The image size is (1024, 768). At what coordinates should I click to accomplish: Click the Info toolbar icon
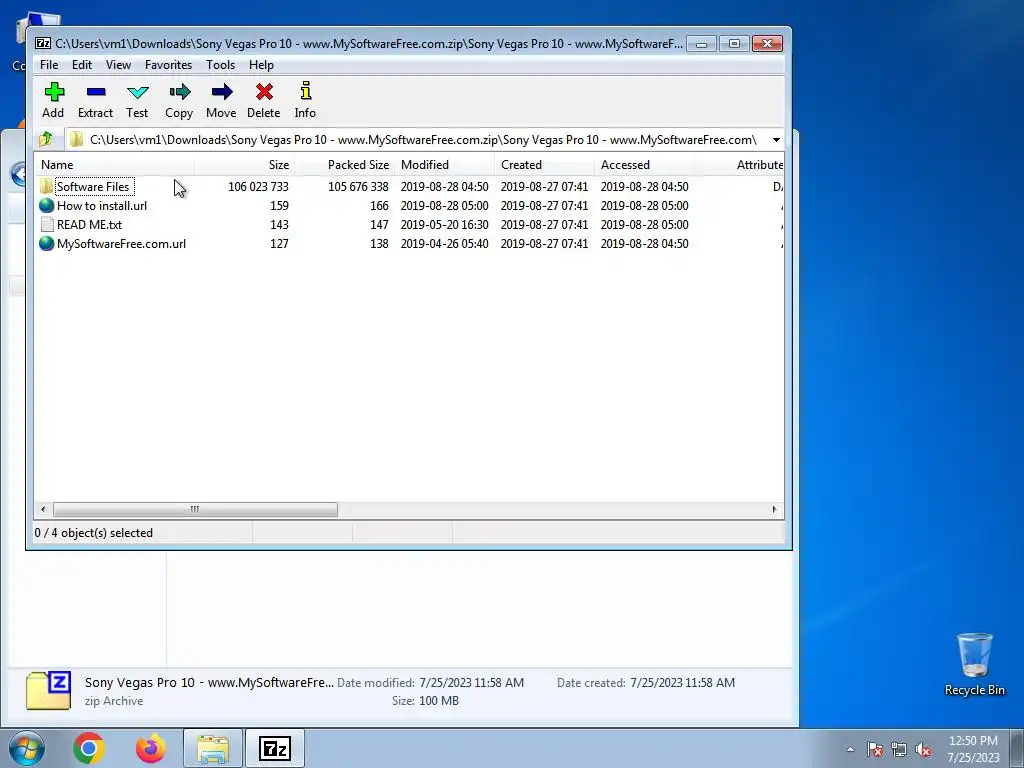click(x=306, y=91)
